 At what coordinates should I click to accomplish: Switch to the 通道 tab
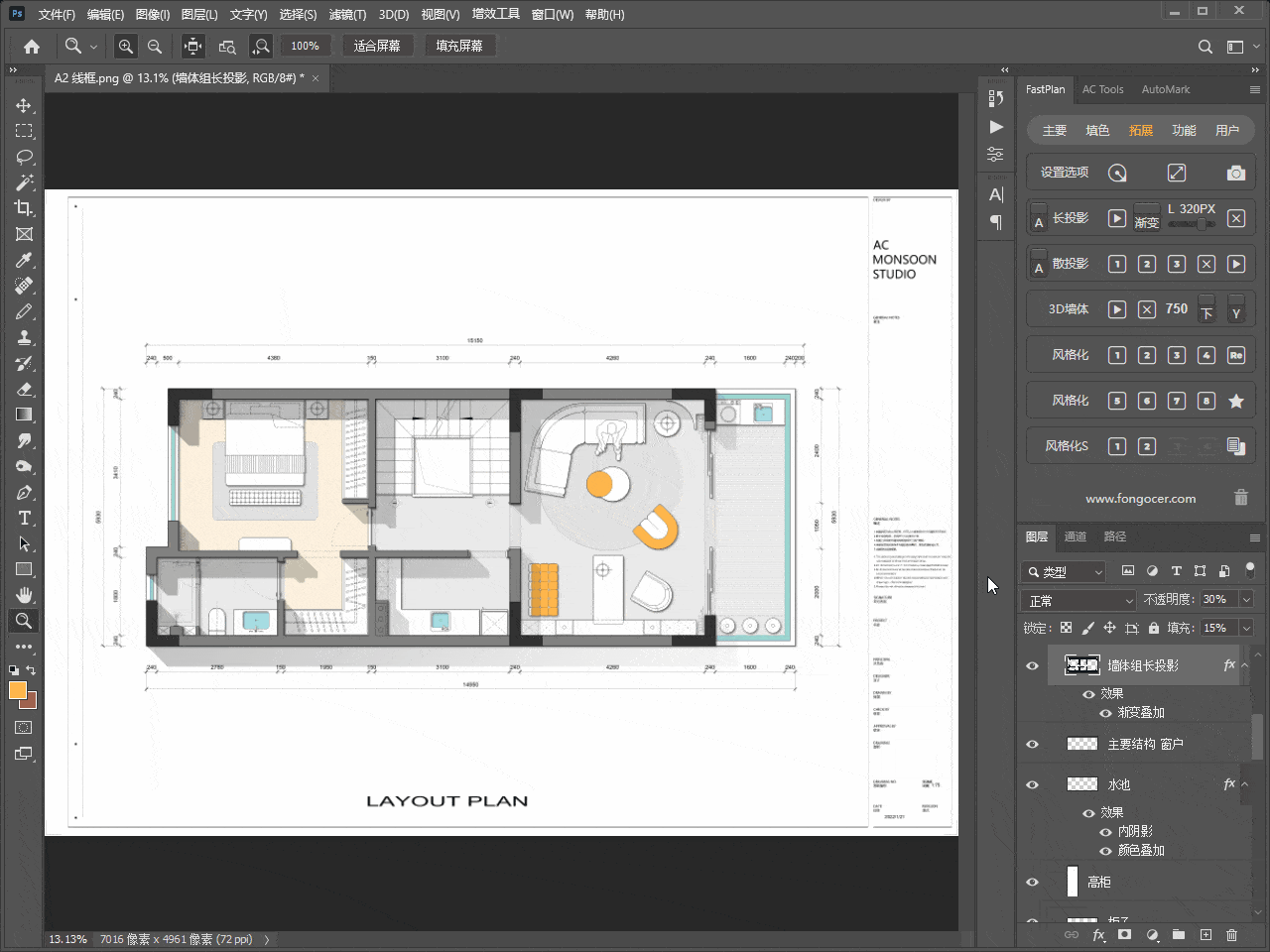tap(1076, 536)
